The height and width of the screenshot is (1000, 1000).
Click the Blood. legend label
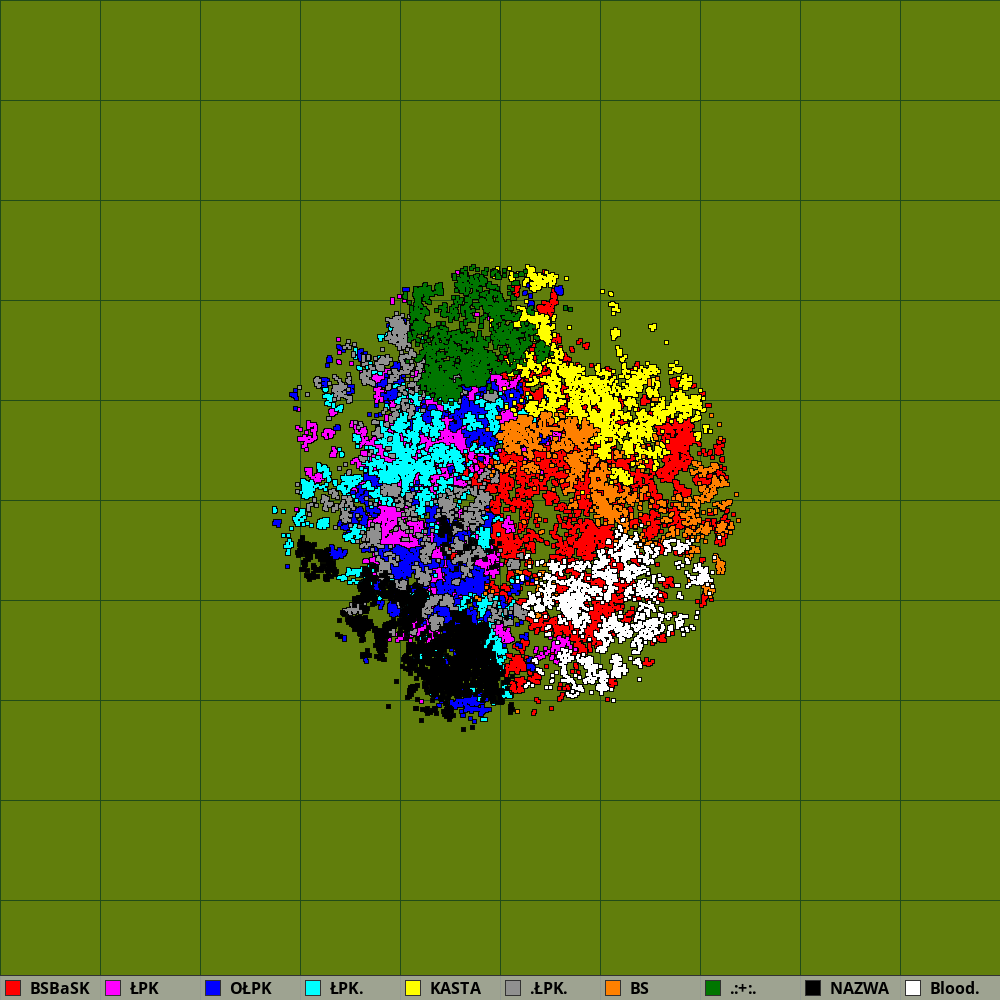click(x=954, y=988)
